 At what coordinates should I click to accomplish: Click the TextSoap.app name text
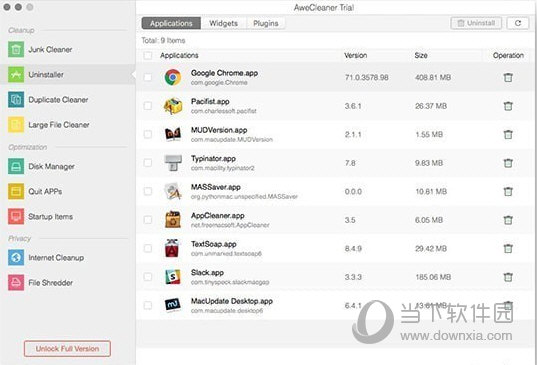coord(214,244)
